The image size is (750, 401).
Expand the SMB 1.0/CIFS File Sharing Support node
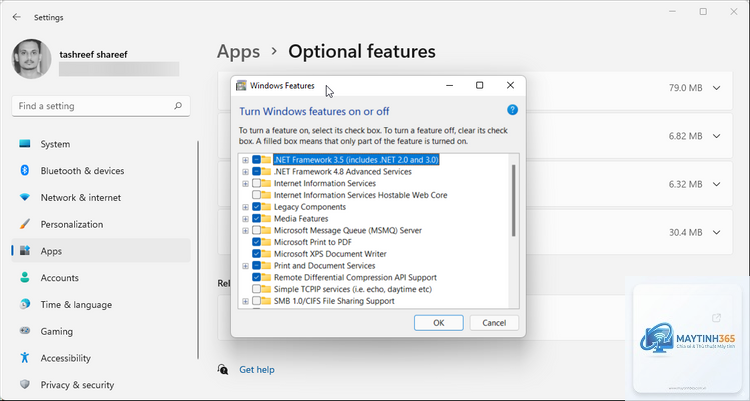point(245,301)
